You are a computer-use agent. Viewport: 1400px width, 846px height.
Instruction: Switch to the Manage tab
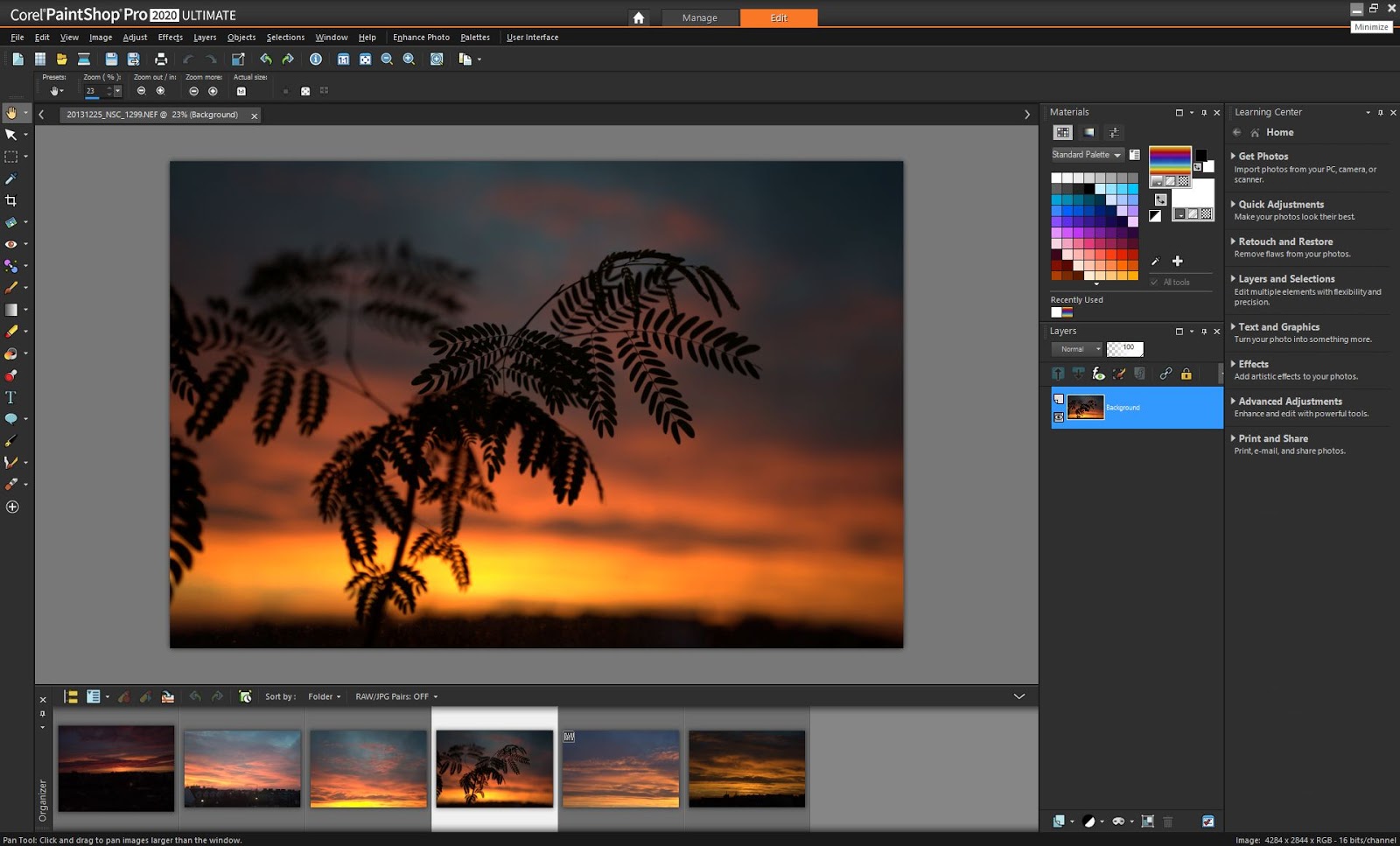699,17
